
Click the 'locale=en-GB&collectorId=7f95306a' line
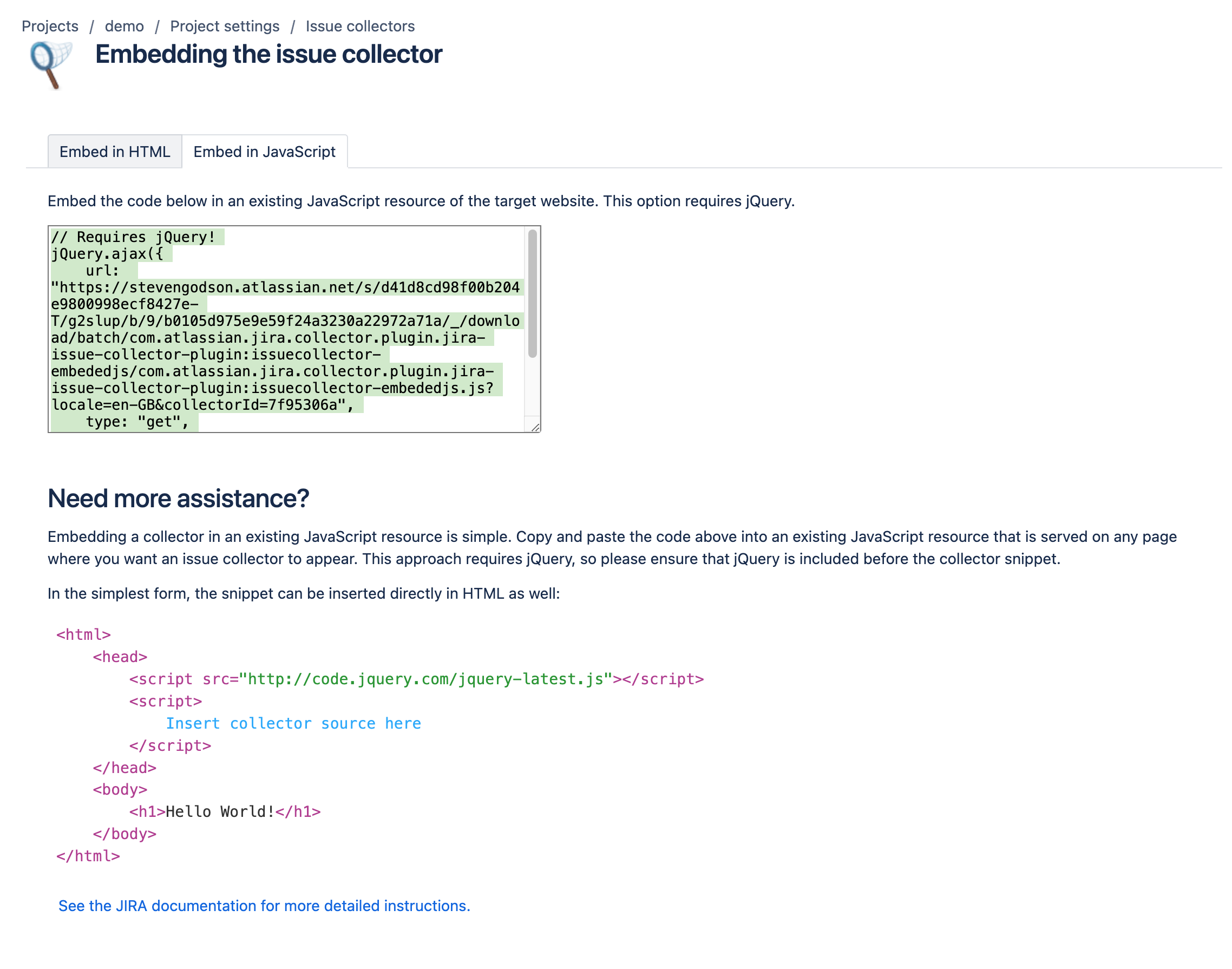202,404
